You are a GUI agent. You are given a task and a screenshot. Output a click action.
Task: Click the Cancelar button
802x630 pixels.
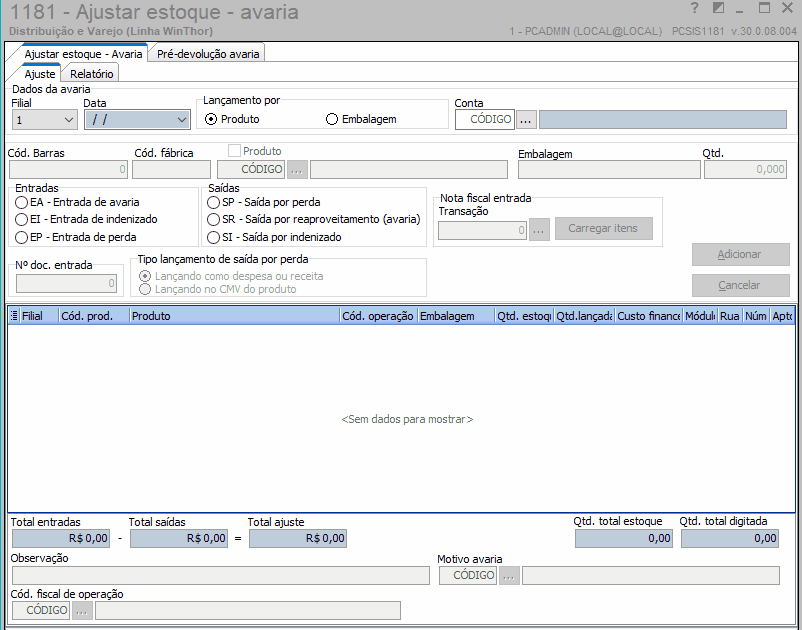click(741, 285)
